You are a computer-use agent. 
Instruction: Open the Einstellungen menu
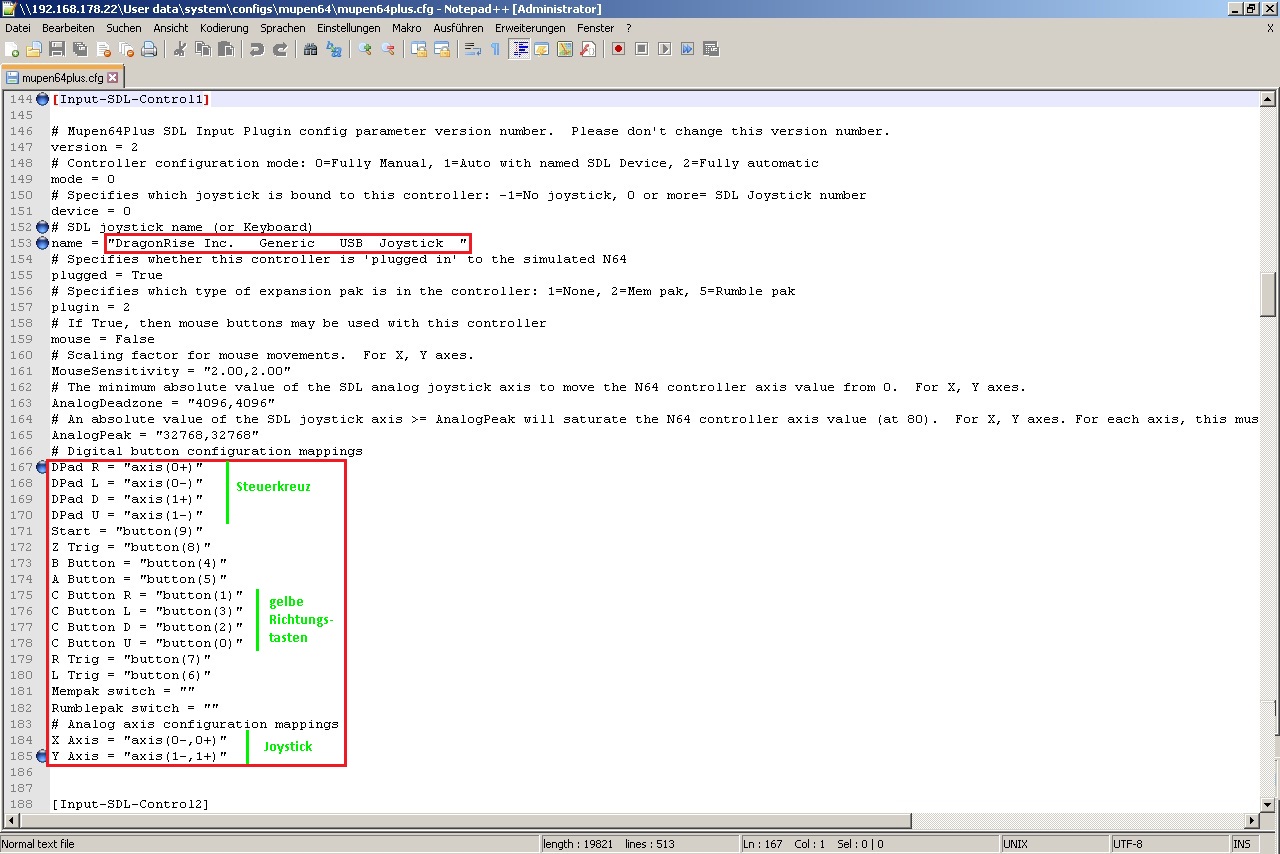[349, 28]
